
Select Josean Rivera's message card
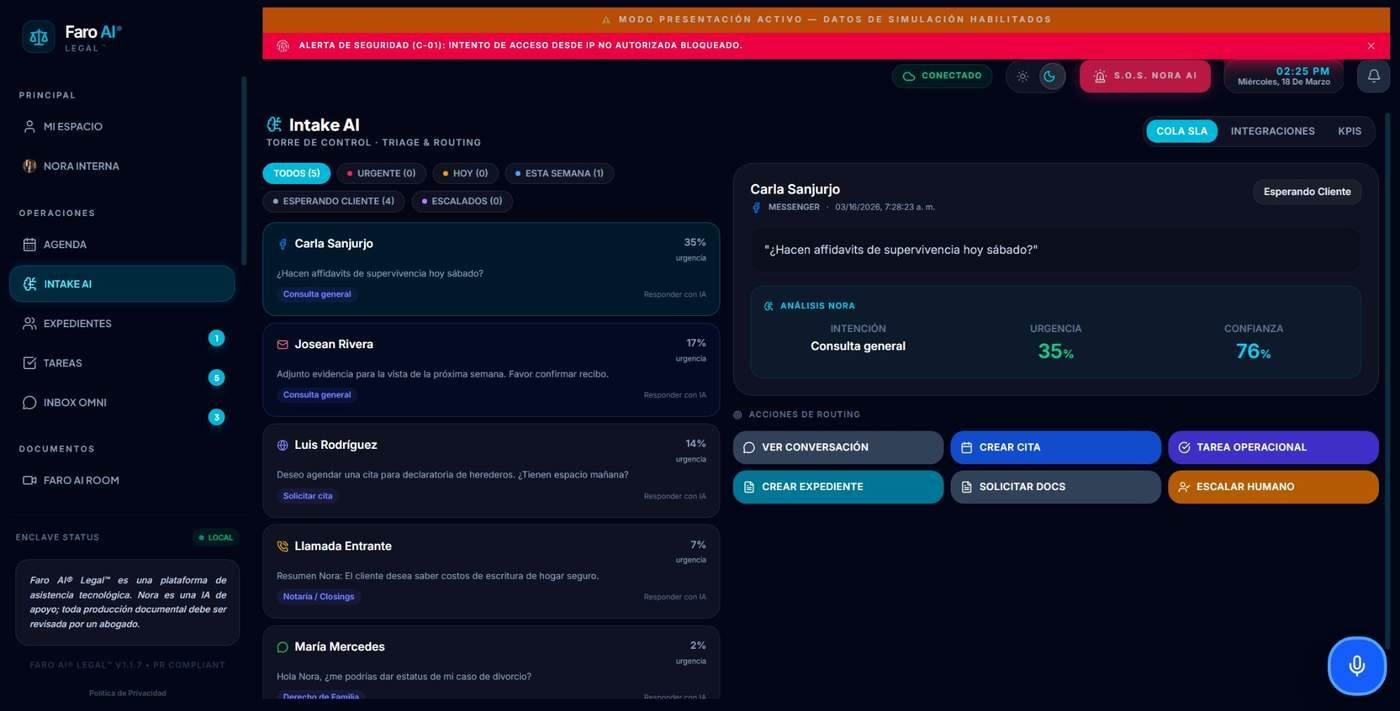point(490,369)
